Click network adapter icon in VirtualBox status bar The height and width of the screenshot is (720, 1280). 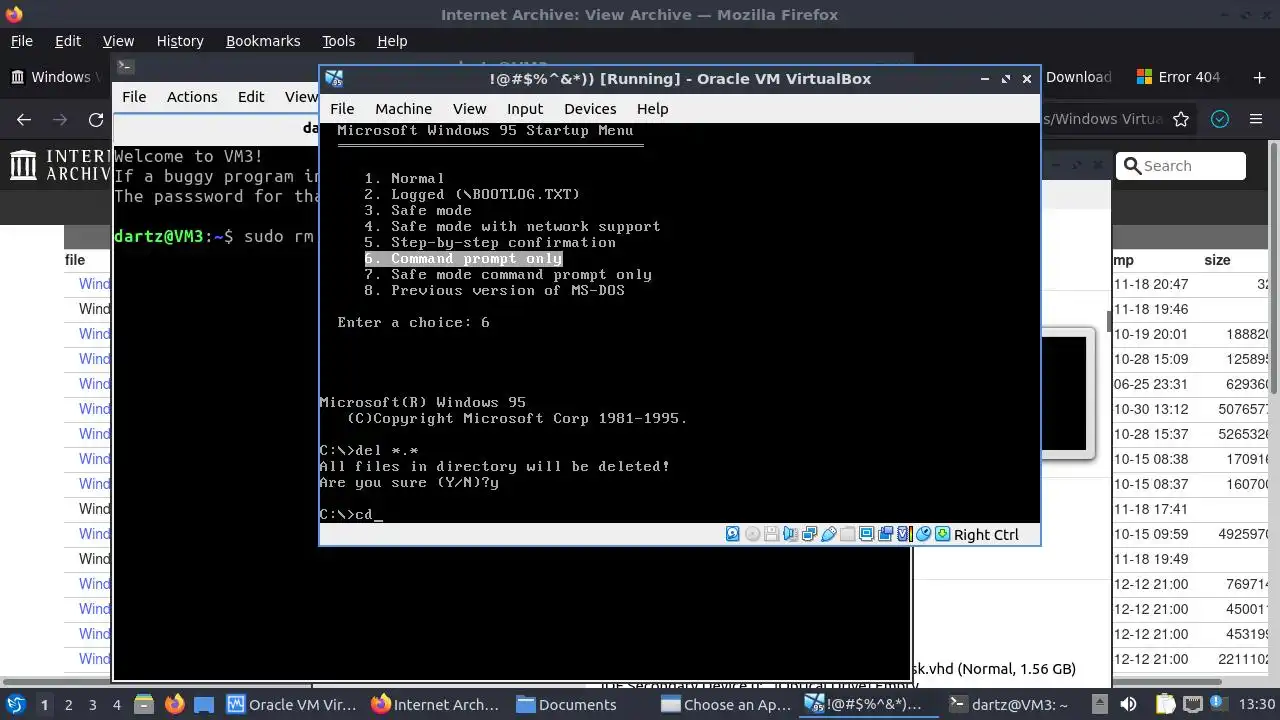point(809,534)
